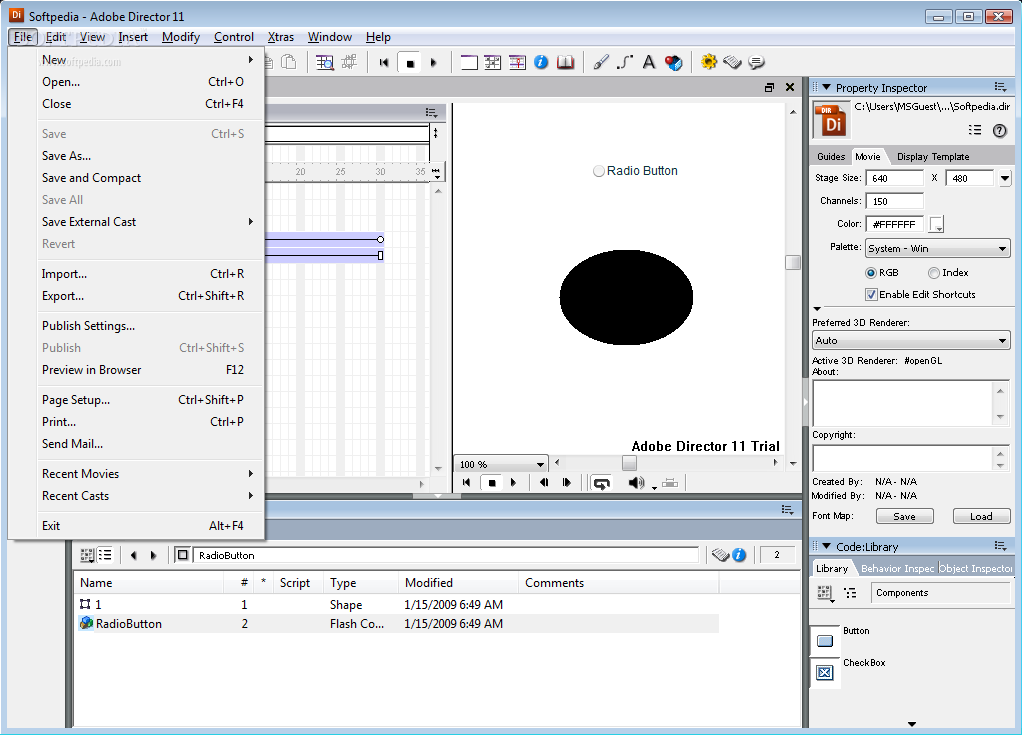The image size is (1022, 735).
Task: Click the Paste clipboard toolbar icon
Action: pyautogui.click(x=288, y=62)
